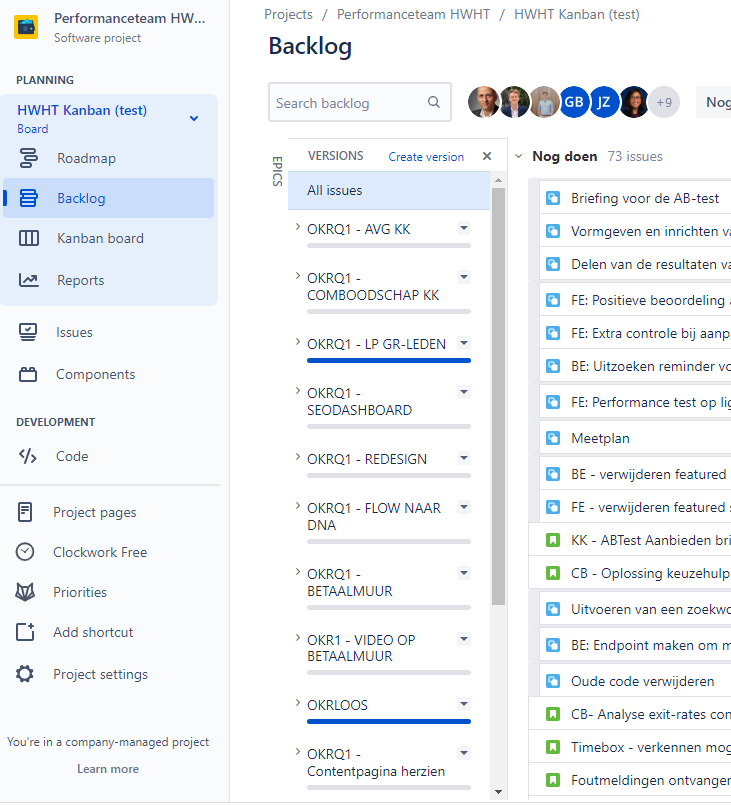731x805 pixels.
Task: Click the task icon of Oude code verwijderen
Action: (553, 681)
